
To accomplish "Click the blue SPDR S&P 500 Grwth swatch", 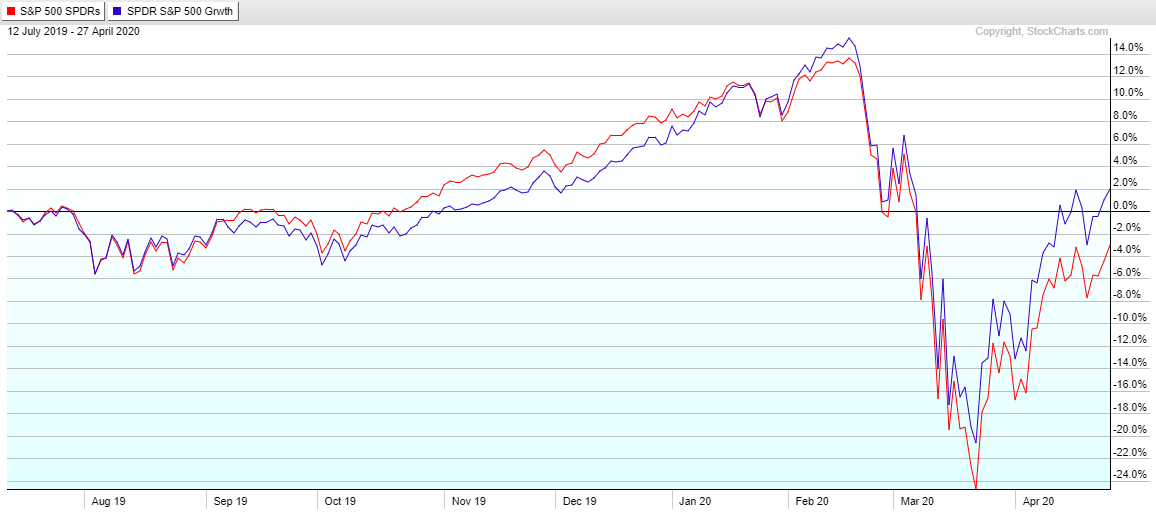I will [x=116, y=13].
